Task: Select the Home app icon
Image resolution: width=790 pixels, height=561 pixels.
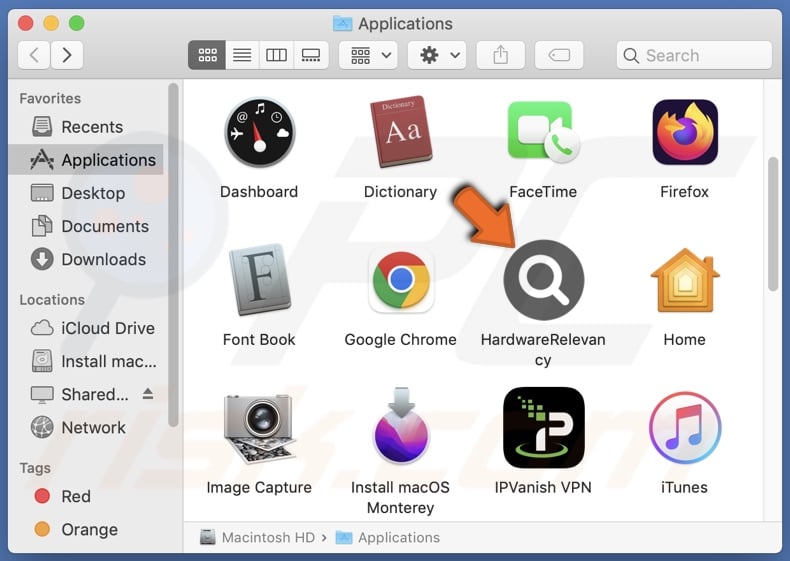Action: [685, 280]
